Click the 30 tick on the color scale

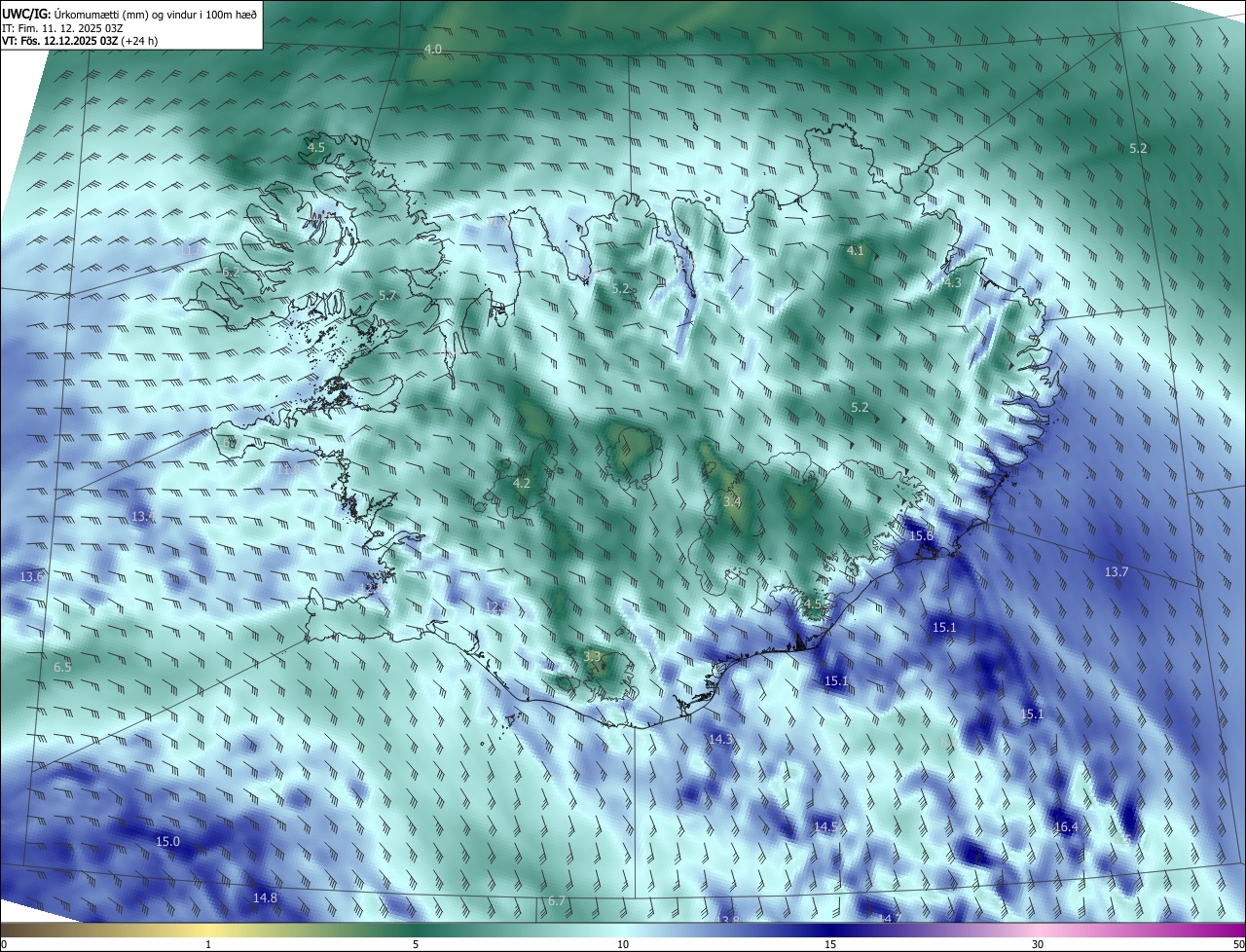click(x=1038, y=944)
